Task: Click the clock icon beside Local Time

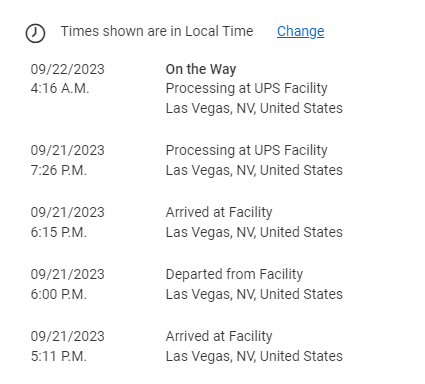Action: click(x=35, y=33)
